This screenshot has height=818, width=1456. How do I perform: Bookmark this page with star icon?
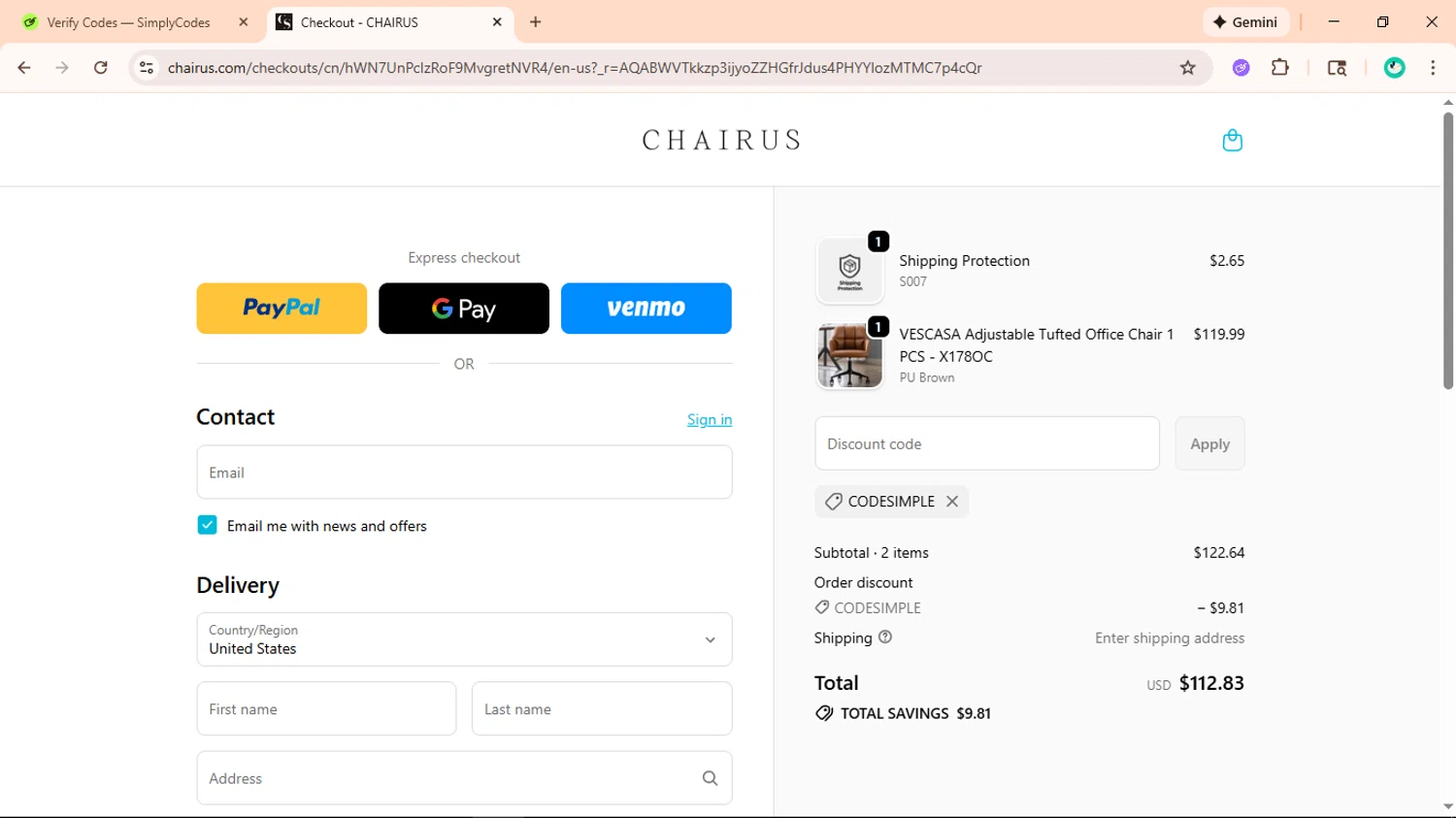pos(1187,68)
